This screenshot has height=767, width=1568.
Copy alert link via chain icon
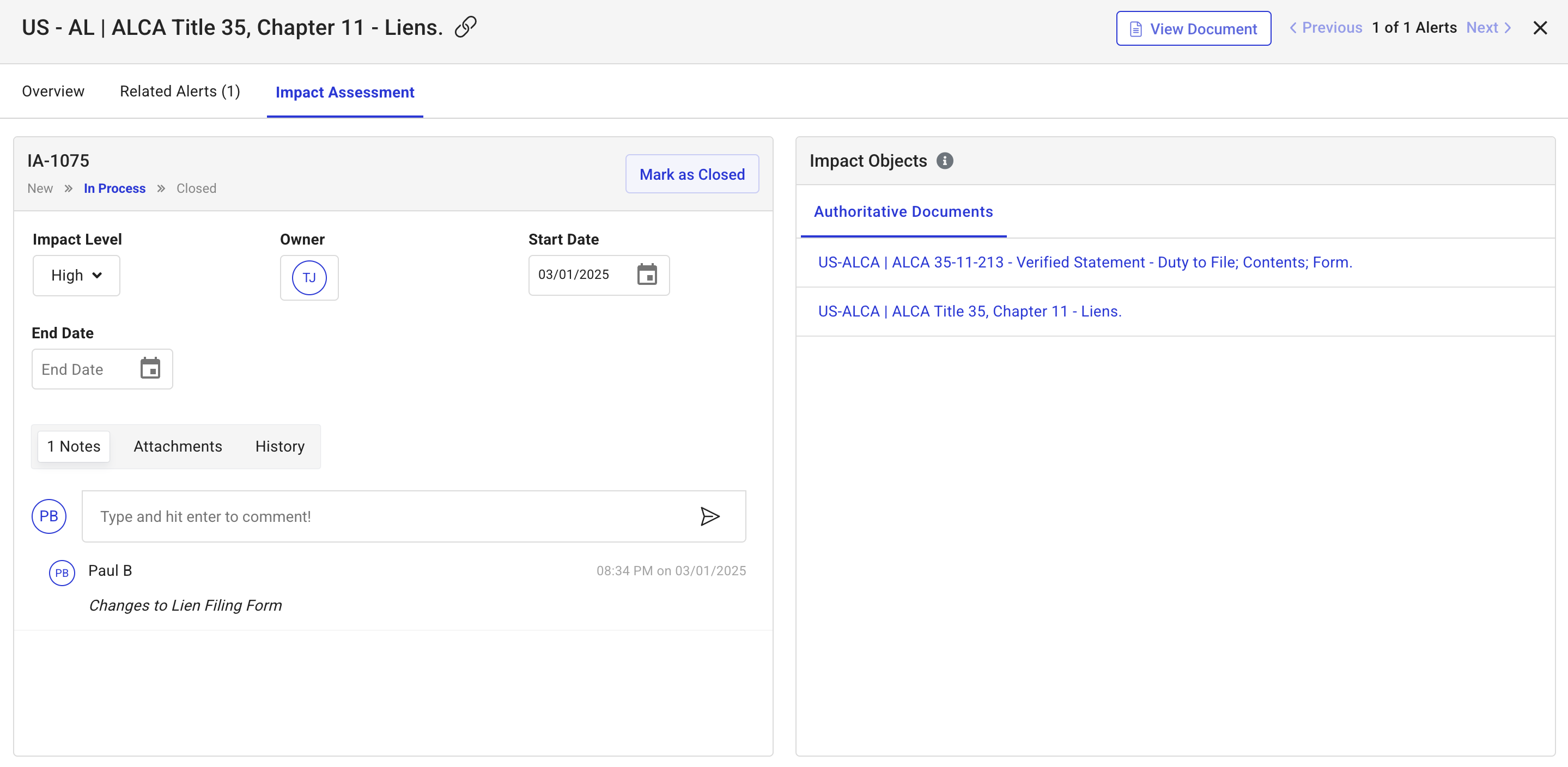tap(466, 27)
